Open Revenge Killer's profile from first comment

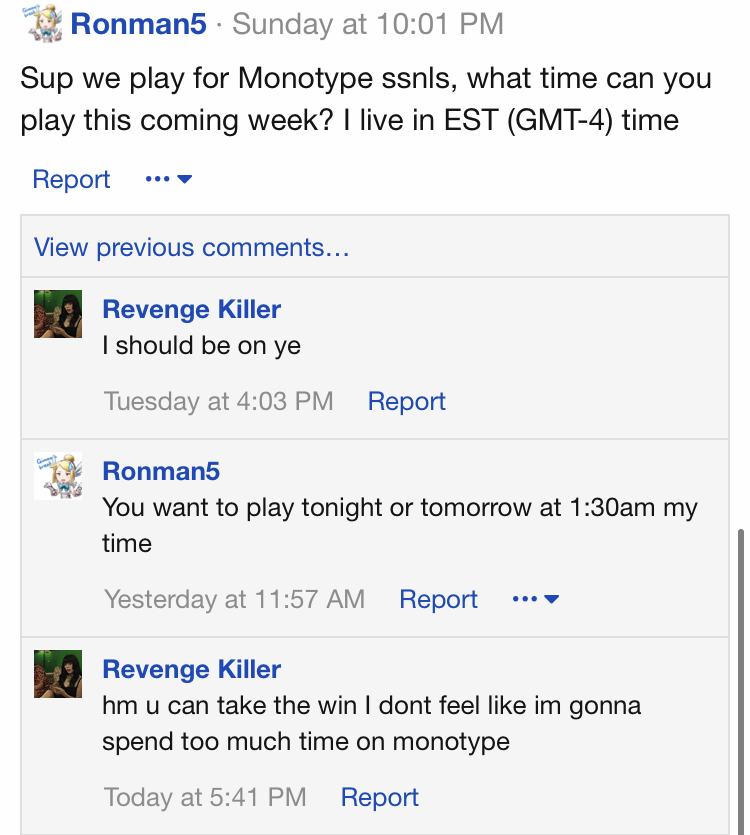coord(191,309)
